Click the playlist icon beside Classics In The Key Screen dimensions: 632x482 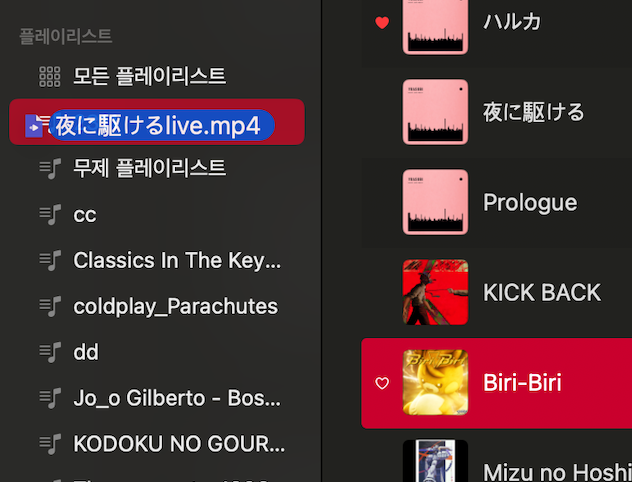click(50, 260)
